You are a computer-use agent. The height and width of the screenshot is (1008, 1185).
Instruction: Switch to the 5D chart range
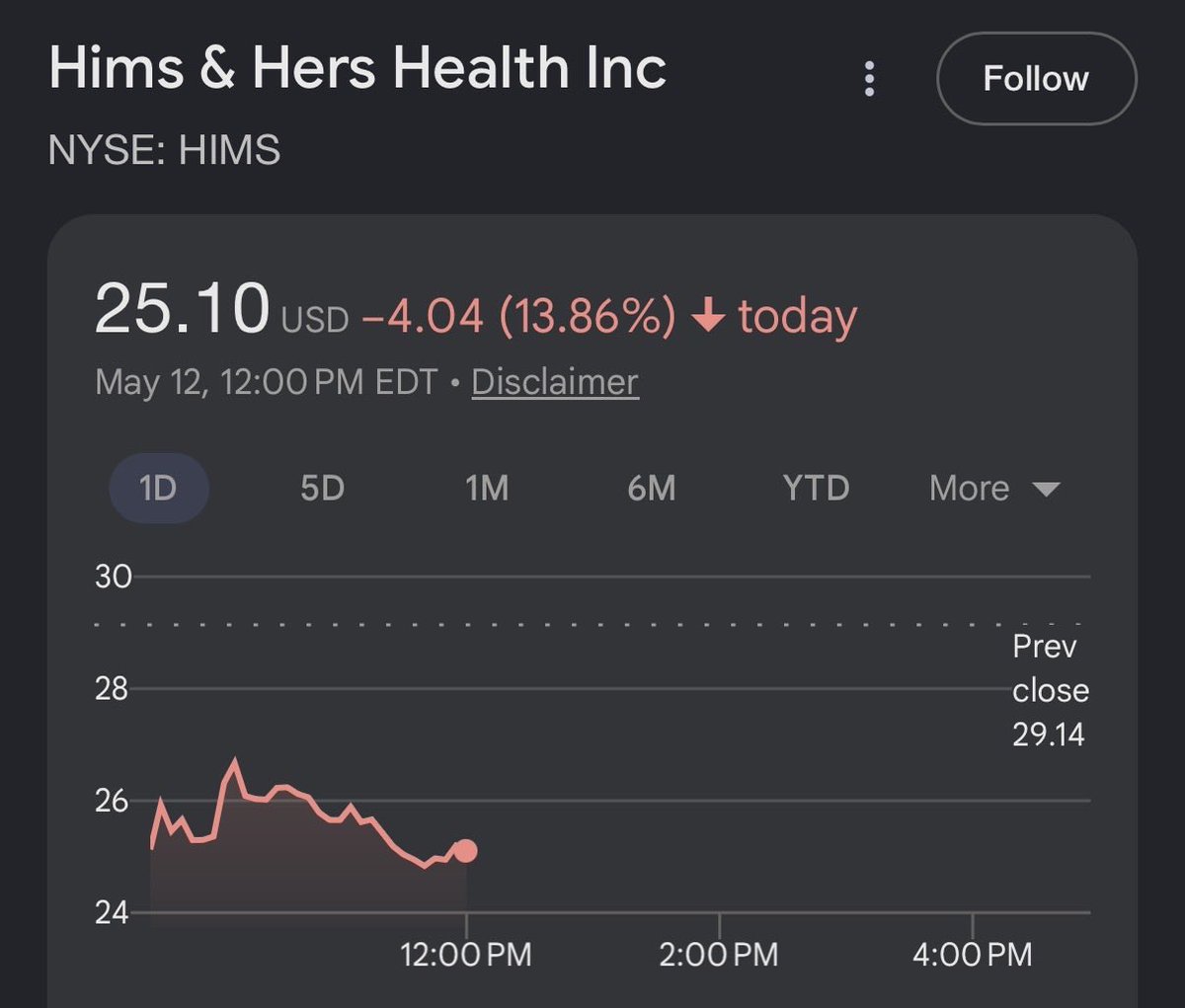322,488
